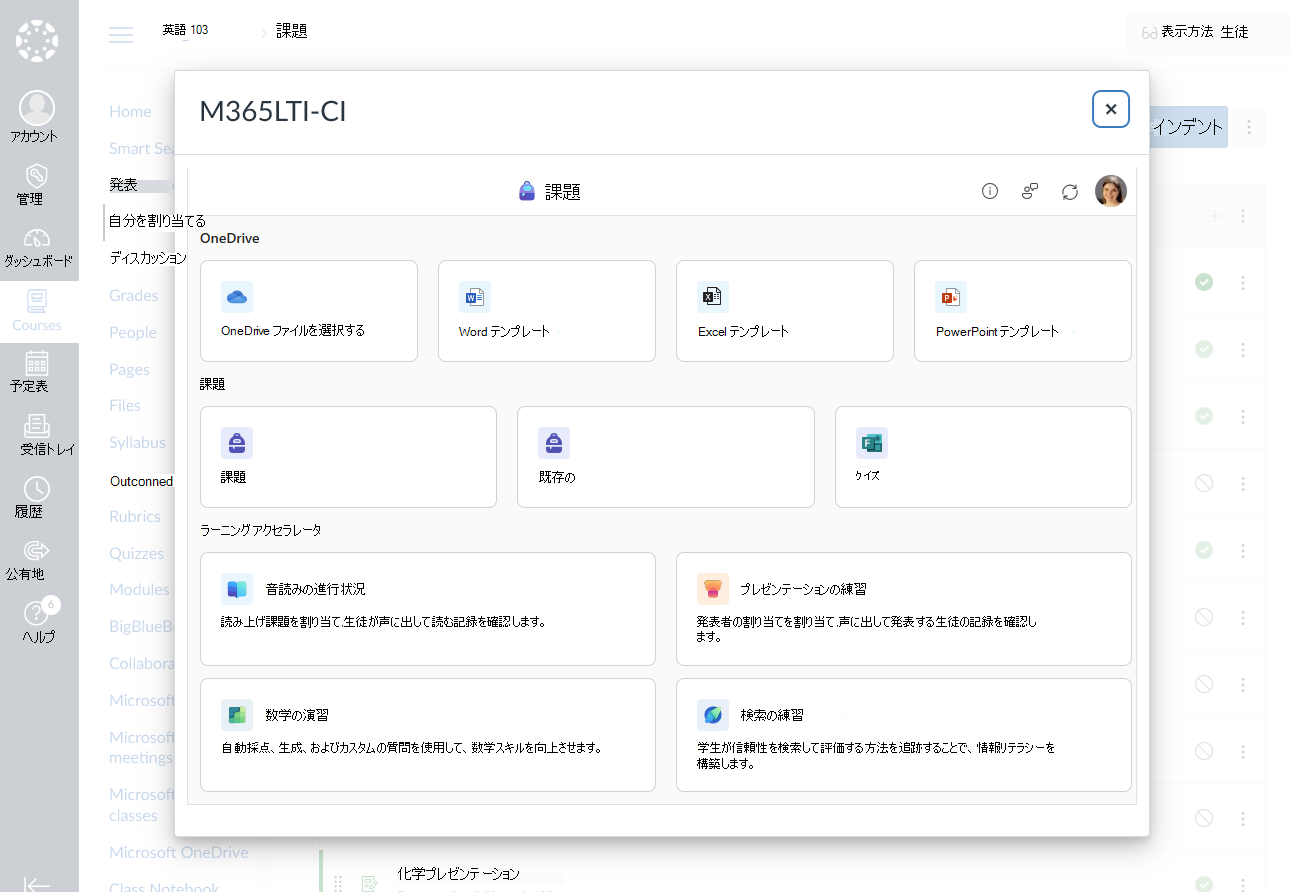Open the 公有地 commons icon
Screen dimensions: 1298x892
(37, 550)
